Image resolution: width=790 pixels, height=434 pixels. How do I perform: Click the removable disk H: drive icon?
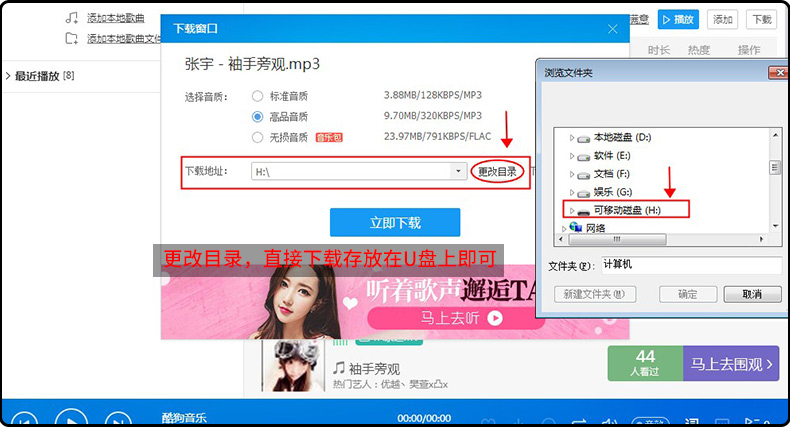(583, 210)
